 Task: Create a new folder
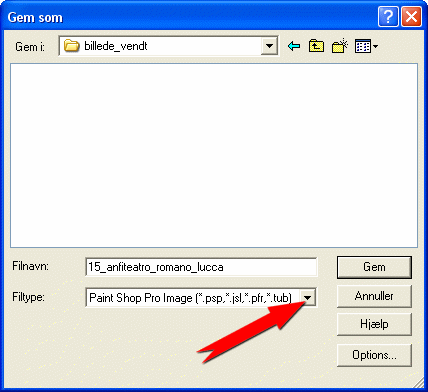pyautogui.click(x=340, y=46)
